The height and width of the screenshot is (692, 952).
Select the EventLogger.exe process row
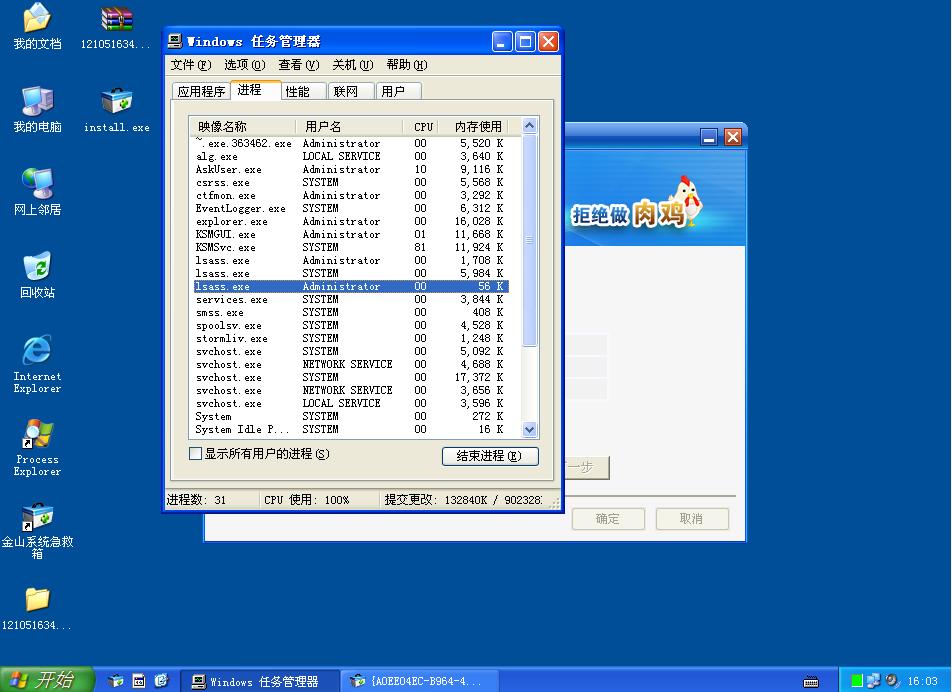351,208
